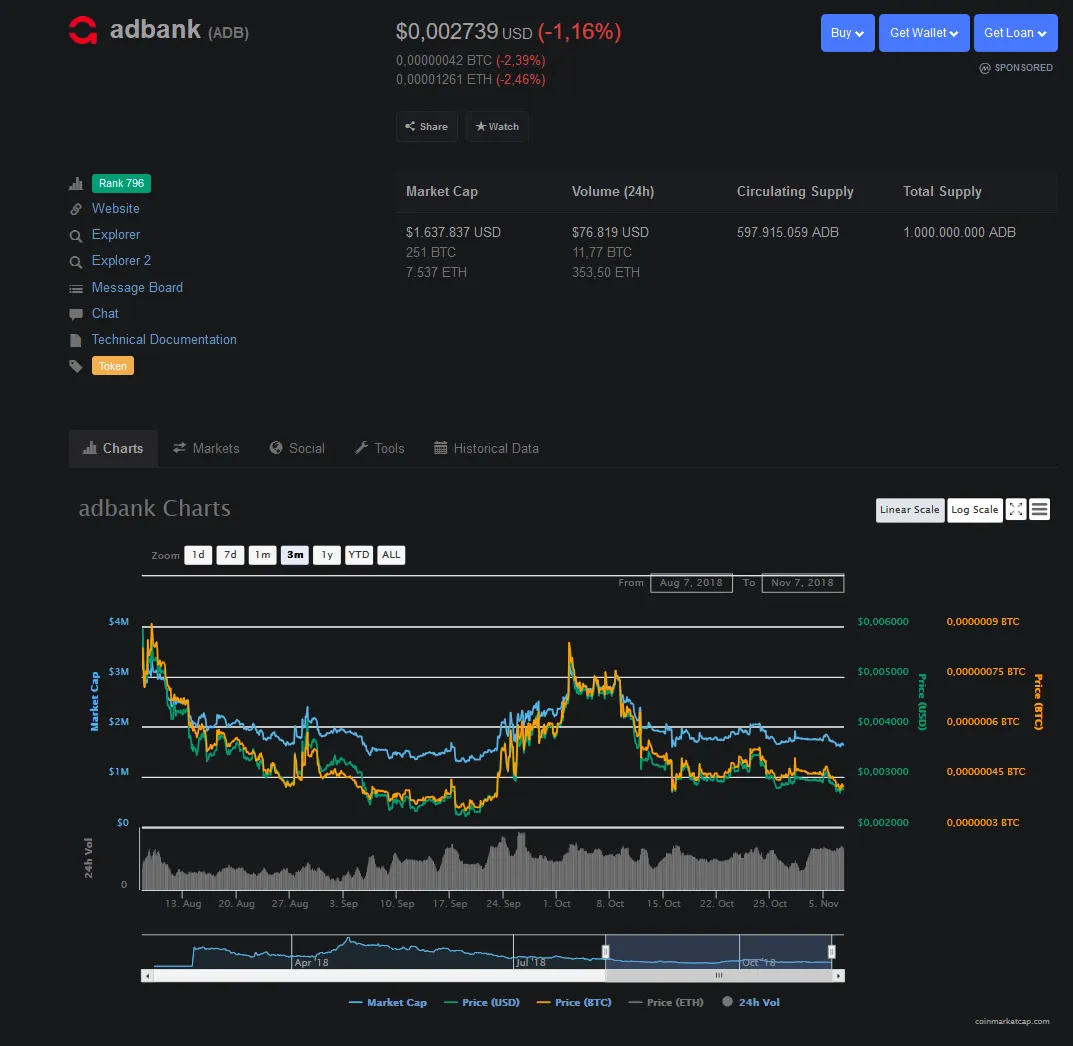Toggle Price (BTC) series in legend
This screenshot has height=1046, width=1073.
[574, 1002]
